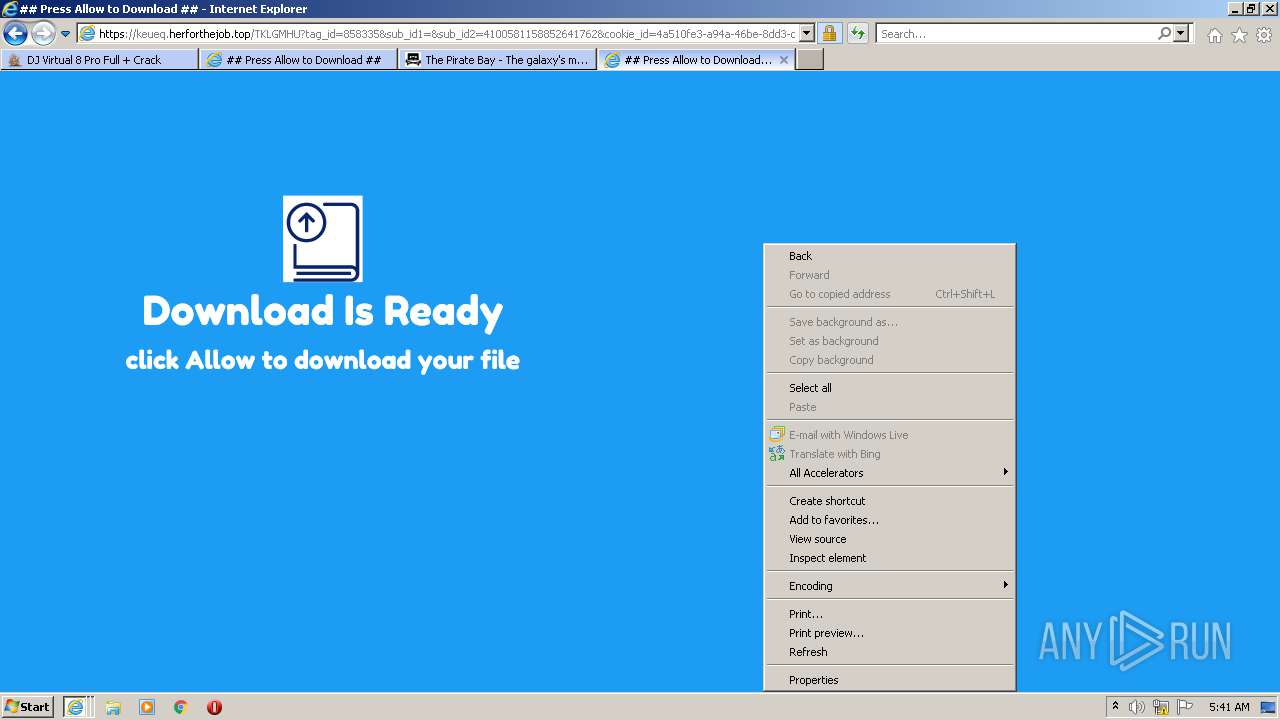This screenshot has width=1280, height=720.
Task: Choose Create shortcut in context menu
Action: coord(889,501)
